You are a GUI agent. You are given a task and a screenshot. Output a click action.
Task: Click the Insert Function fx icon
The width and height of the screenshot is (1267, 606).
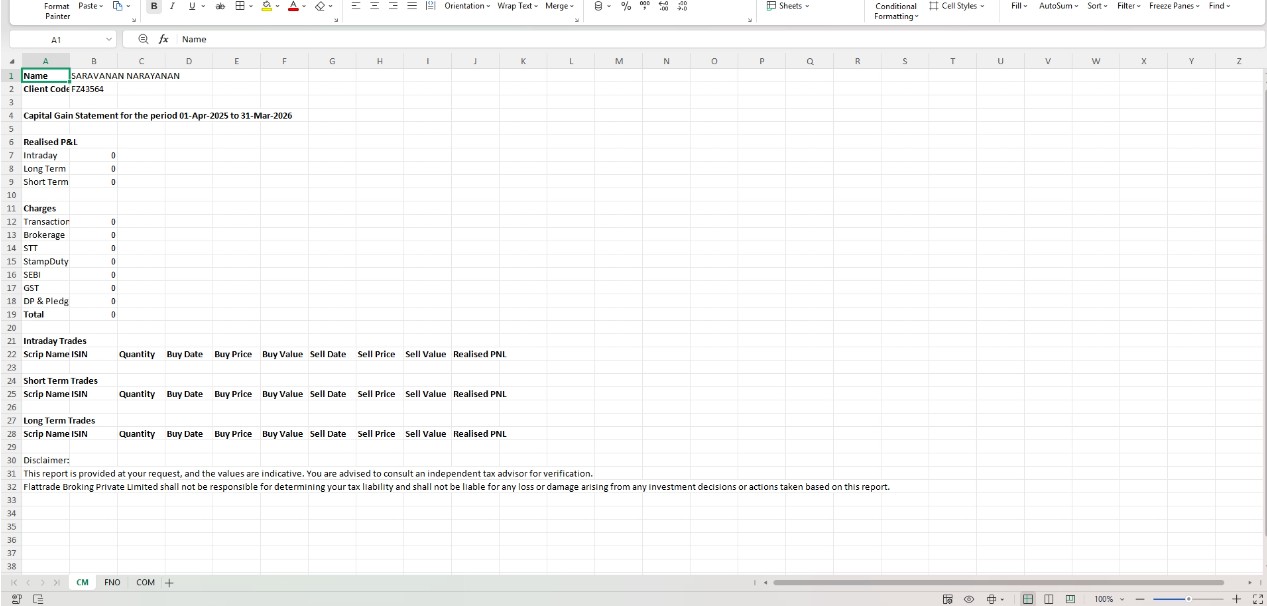165,39
